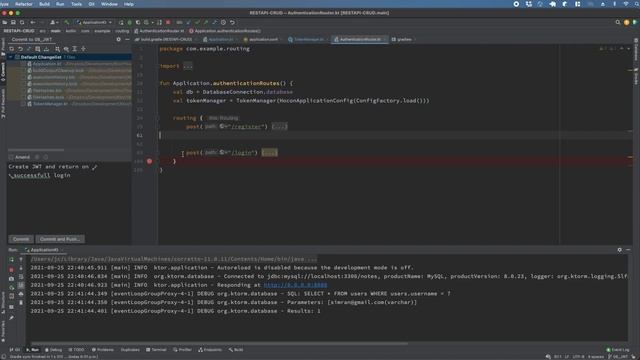
Task: Stop the running application in toolbar
Action: coord(168,22)
